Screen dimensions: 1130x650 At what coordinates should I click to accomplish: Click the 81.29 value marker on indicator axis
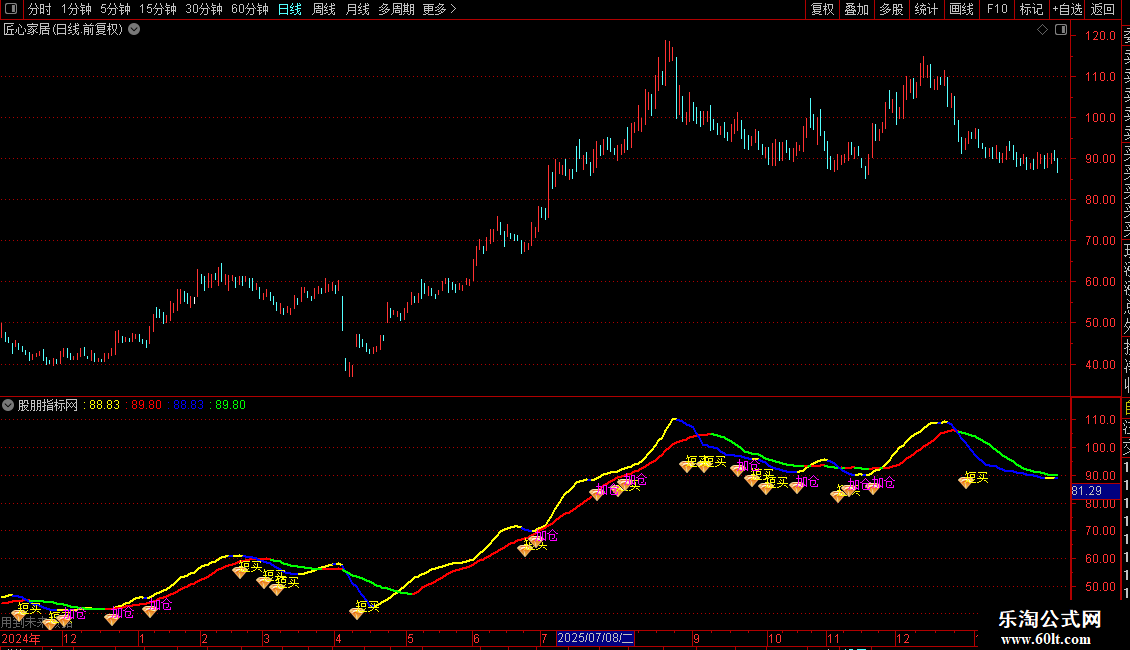[1087, 491]
